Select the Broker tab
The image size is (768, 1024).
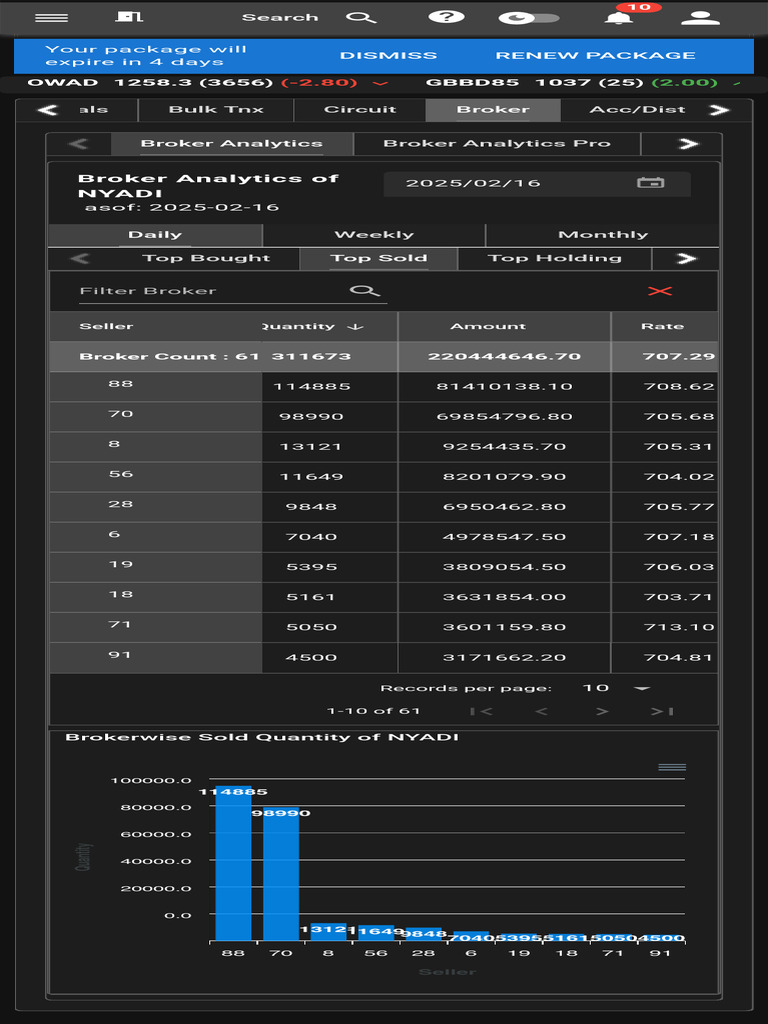493,110
